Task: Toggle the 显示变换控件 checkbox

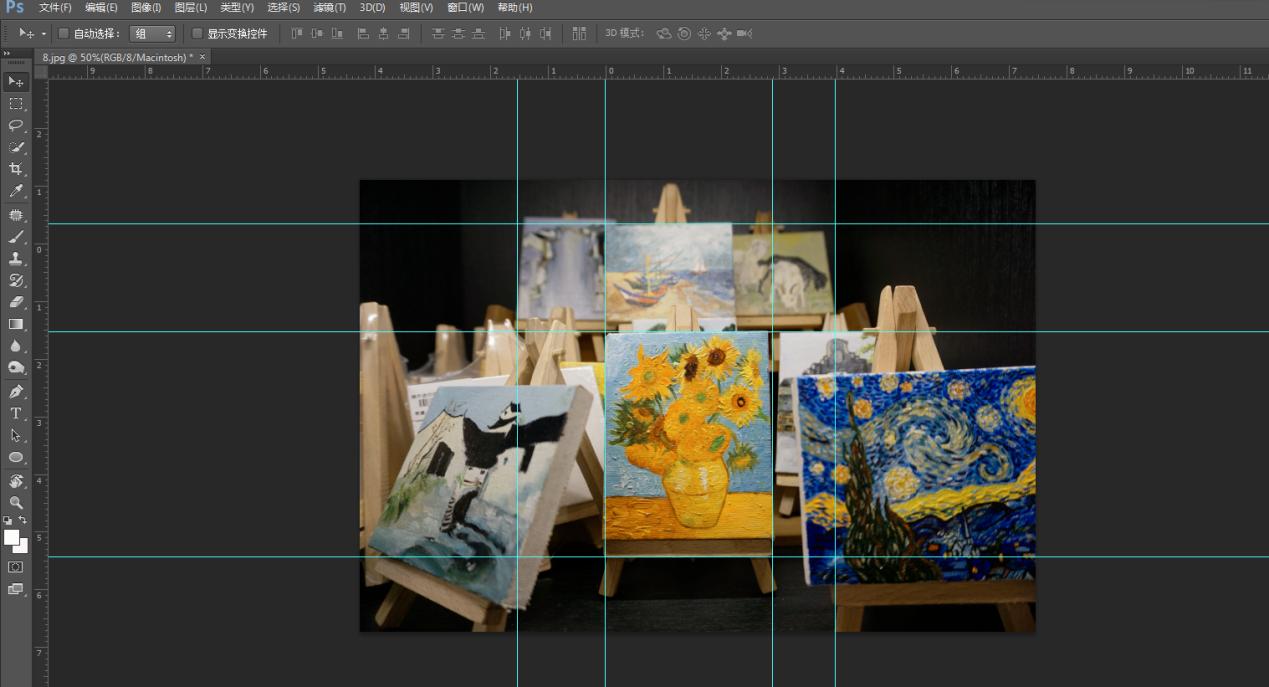Action: (197, 33)
